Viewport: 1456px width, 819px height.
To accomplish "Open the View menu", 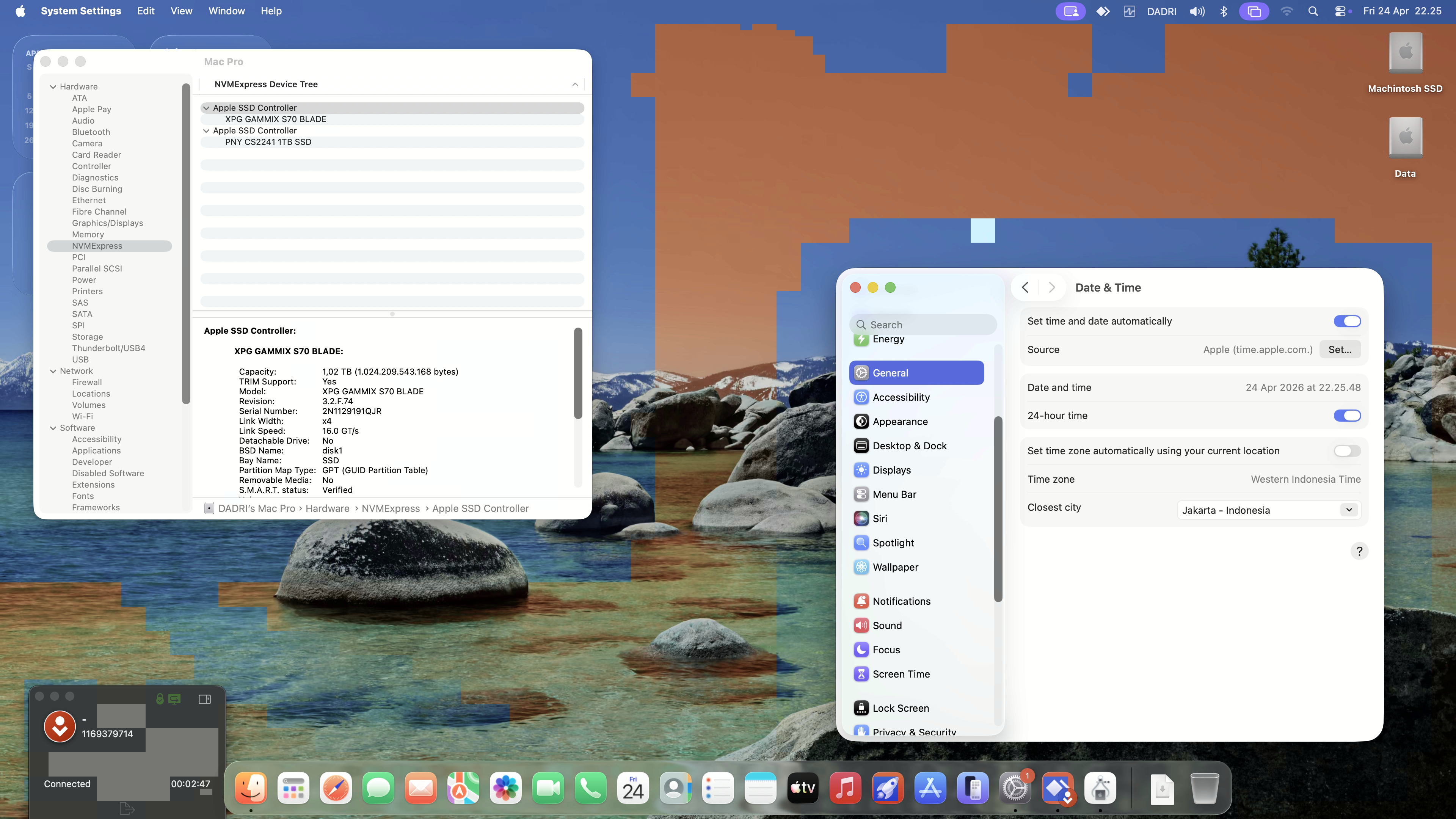I will 182,11.
